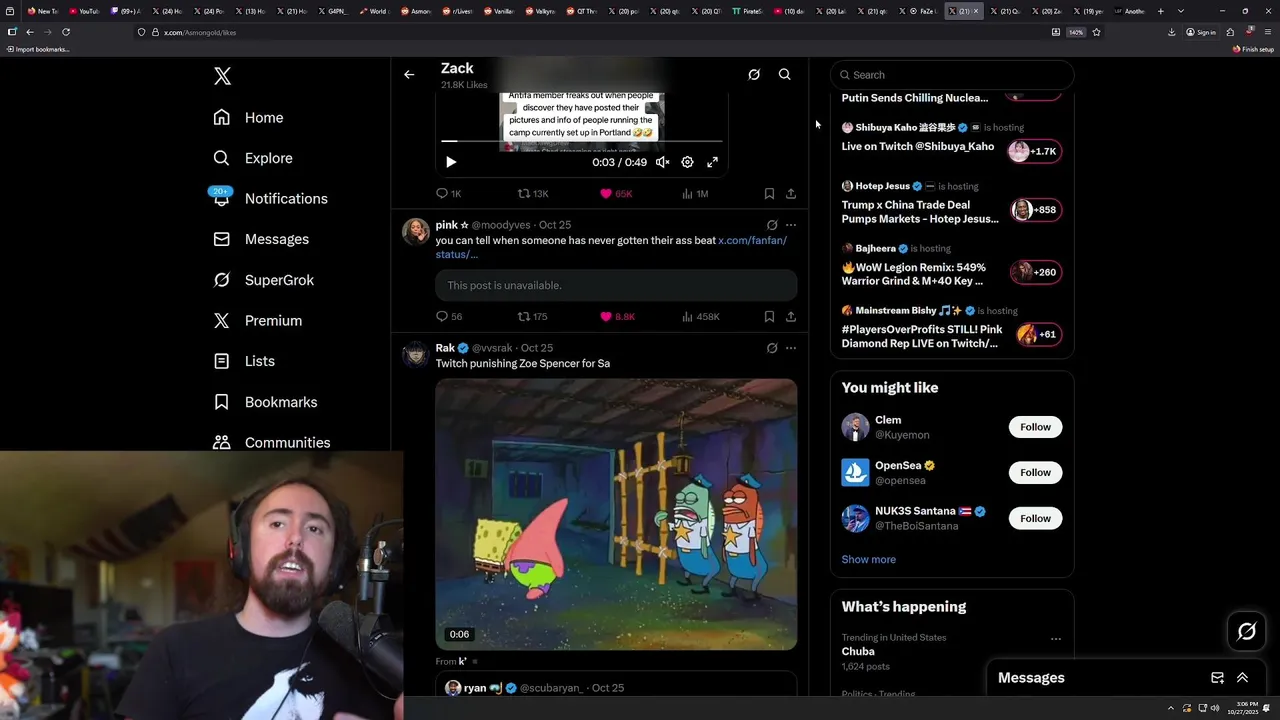Open the options menu for the Chuba trend

tap(1055, 639)
